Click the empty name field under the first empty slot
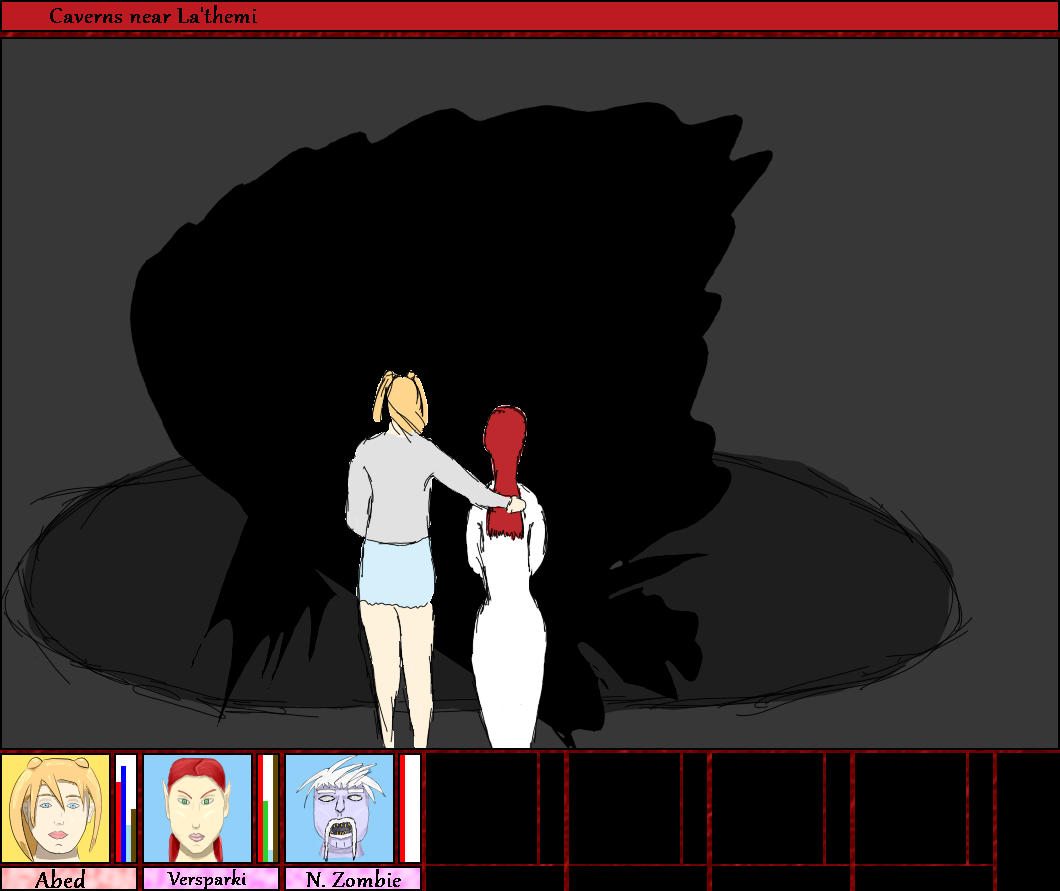This screenshot has width=1060, height=891. click(x=494, y=878)
